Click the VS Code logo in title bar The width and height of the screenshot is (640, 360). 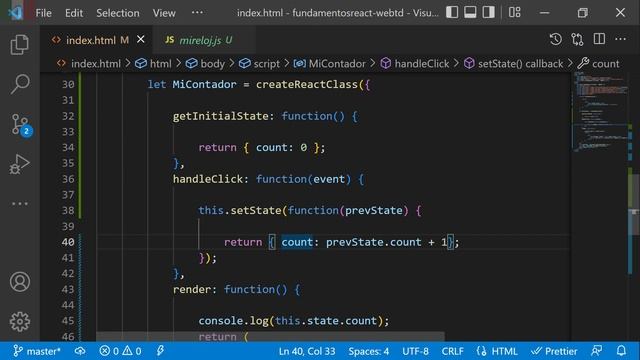(16, 13)
